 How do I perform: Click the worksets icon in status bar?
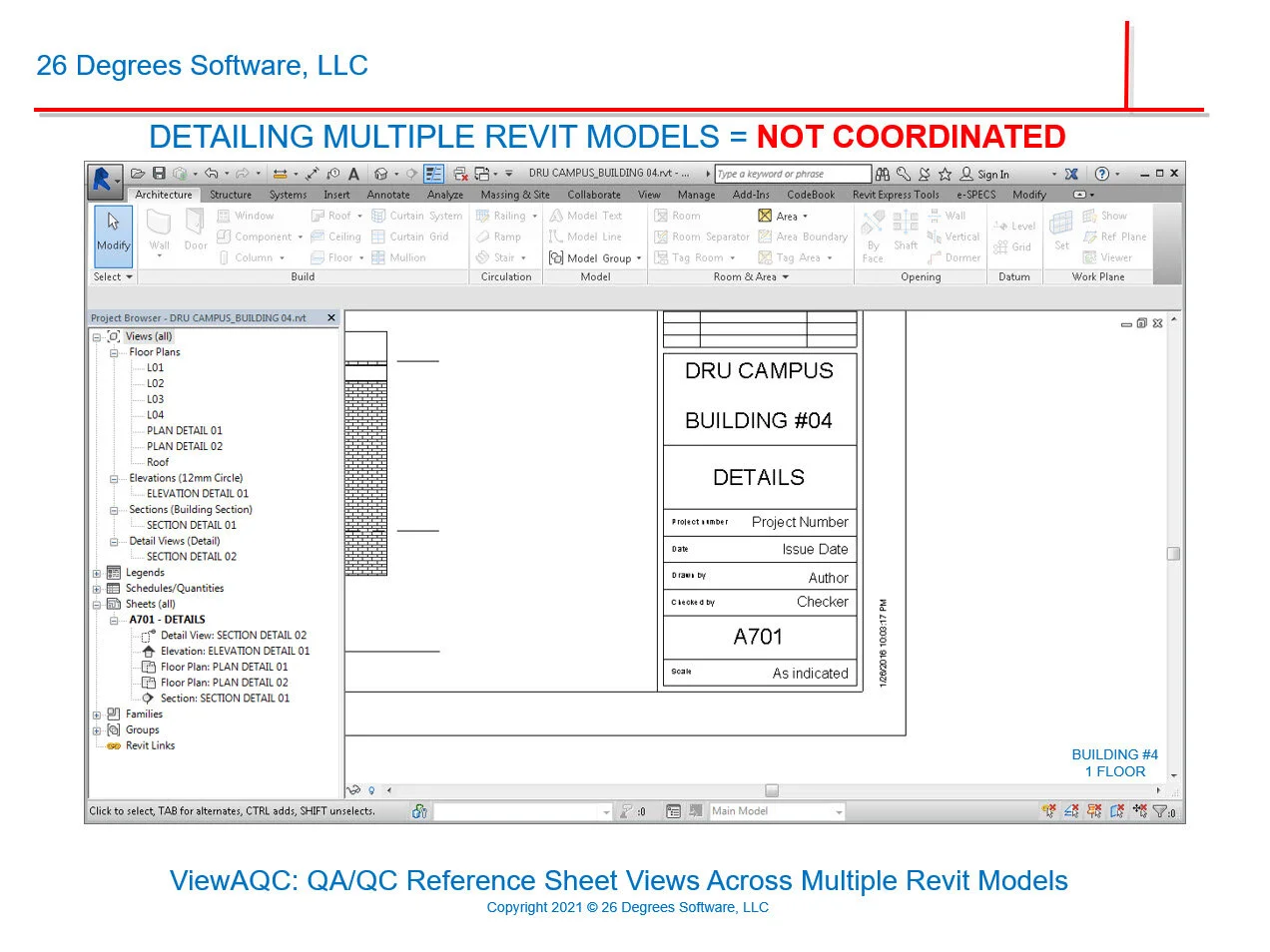[x=419, y=812]
